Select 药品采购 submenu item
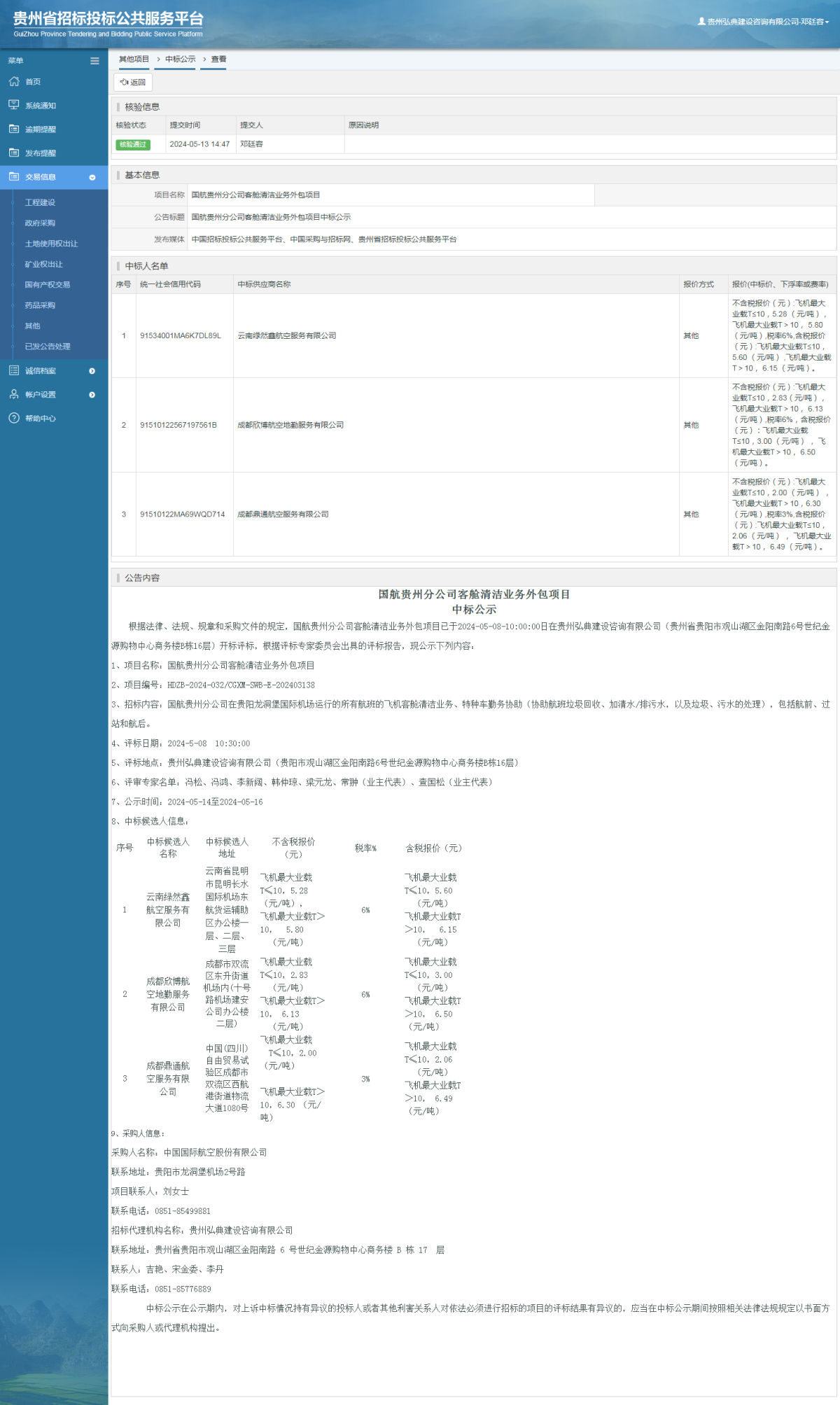 pyautogui.click(x=40, y=305)
